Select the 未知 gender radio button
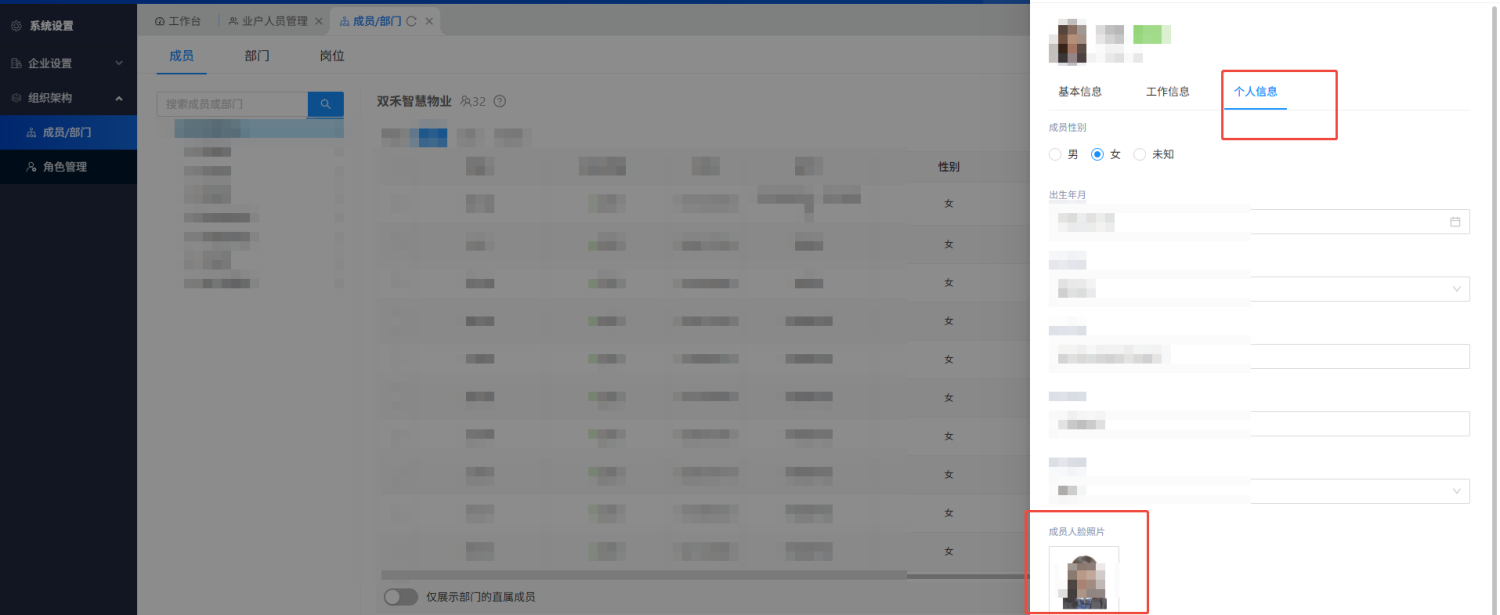Image resolution: width=1500 pixels, height=615 pixels. pos(1139,155)
